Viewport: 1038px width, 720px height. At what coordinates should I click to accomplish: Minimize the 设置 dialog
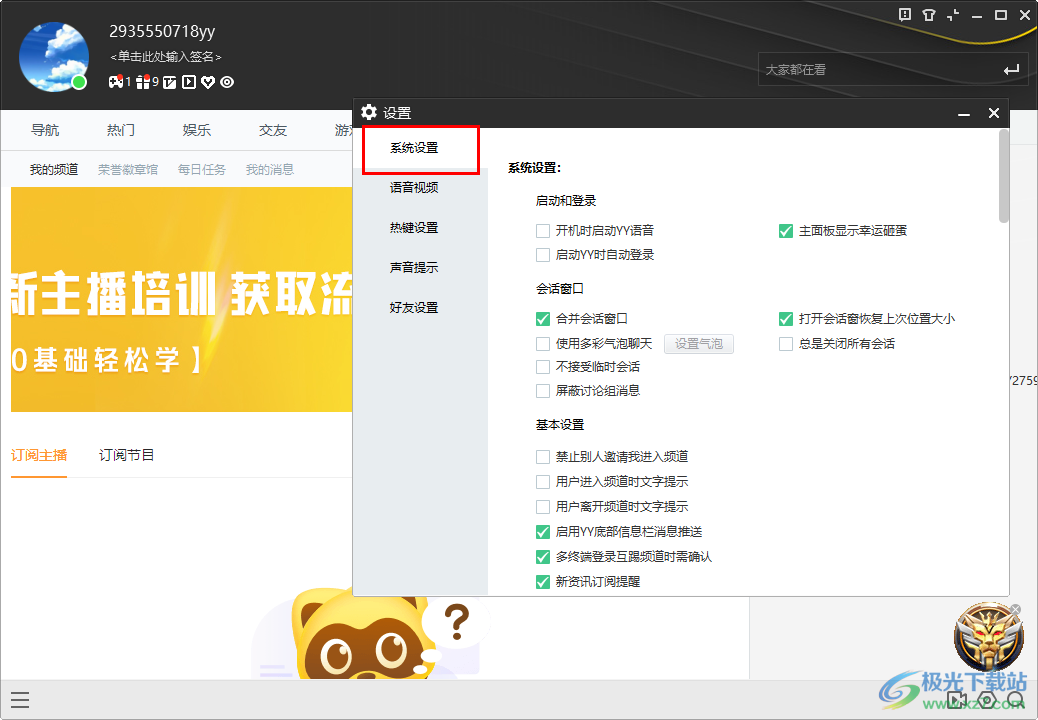click(x=964, y=114)
